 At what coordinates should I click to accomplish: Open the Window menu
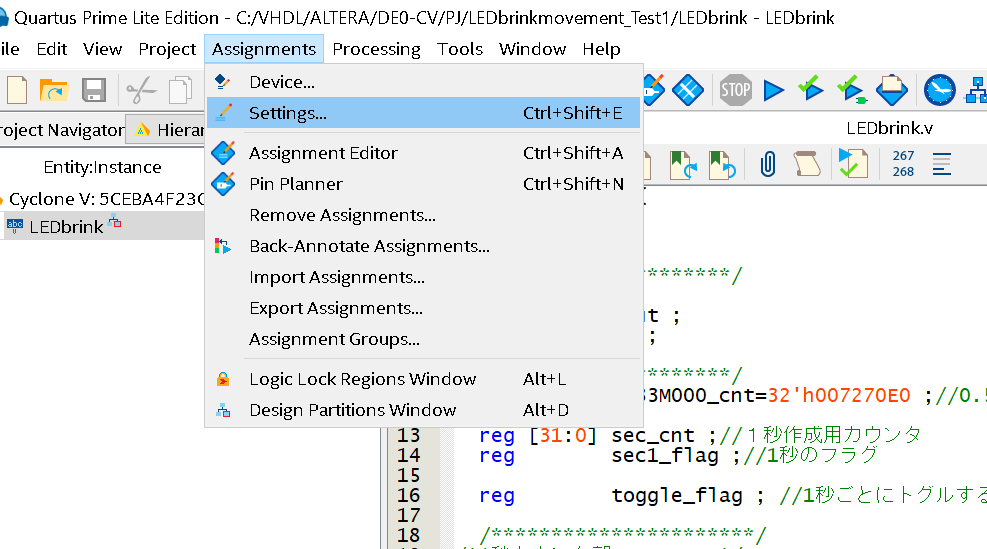pos(533,49)
